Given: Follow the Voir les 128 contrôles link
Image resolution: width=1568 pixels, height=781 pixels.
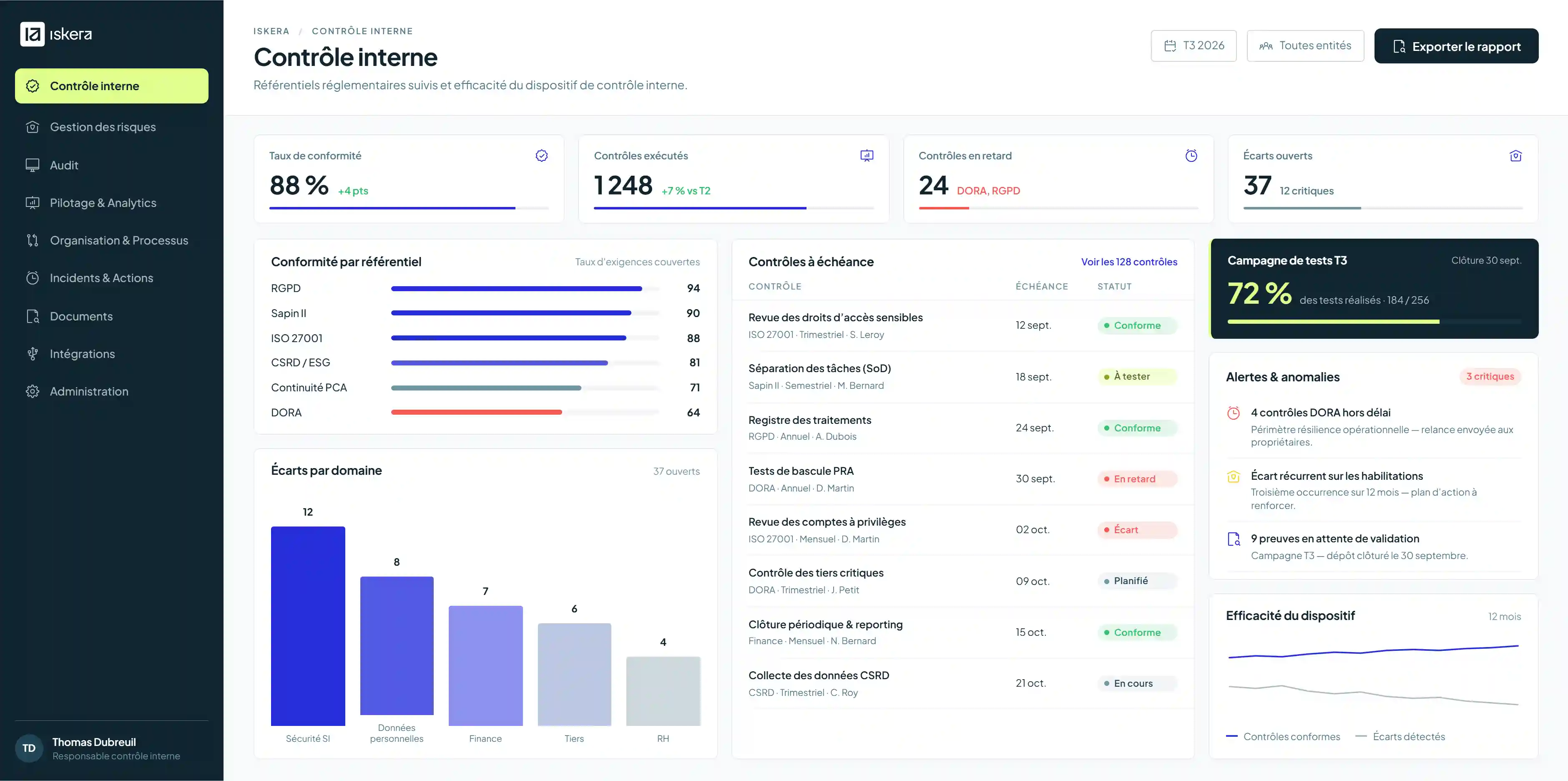Looking at the screenshot, I should point(1128,262).
